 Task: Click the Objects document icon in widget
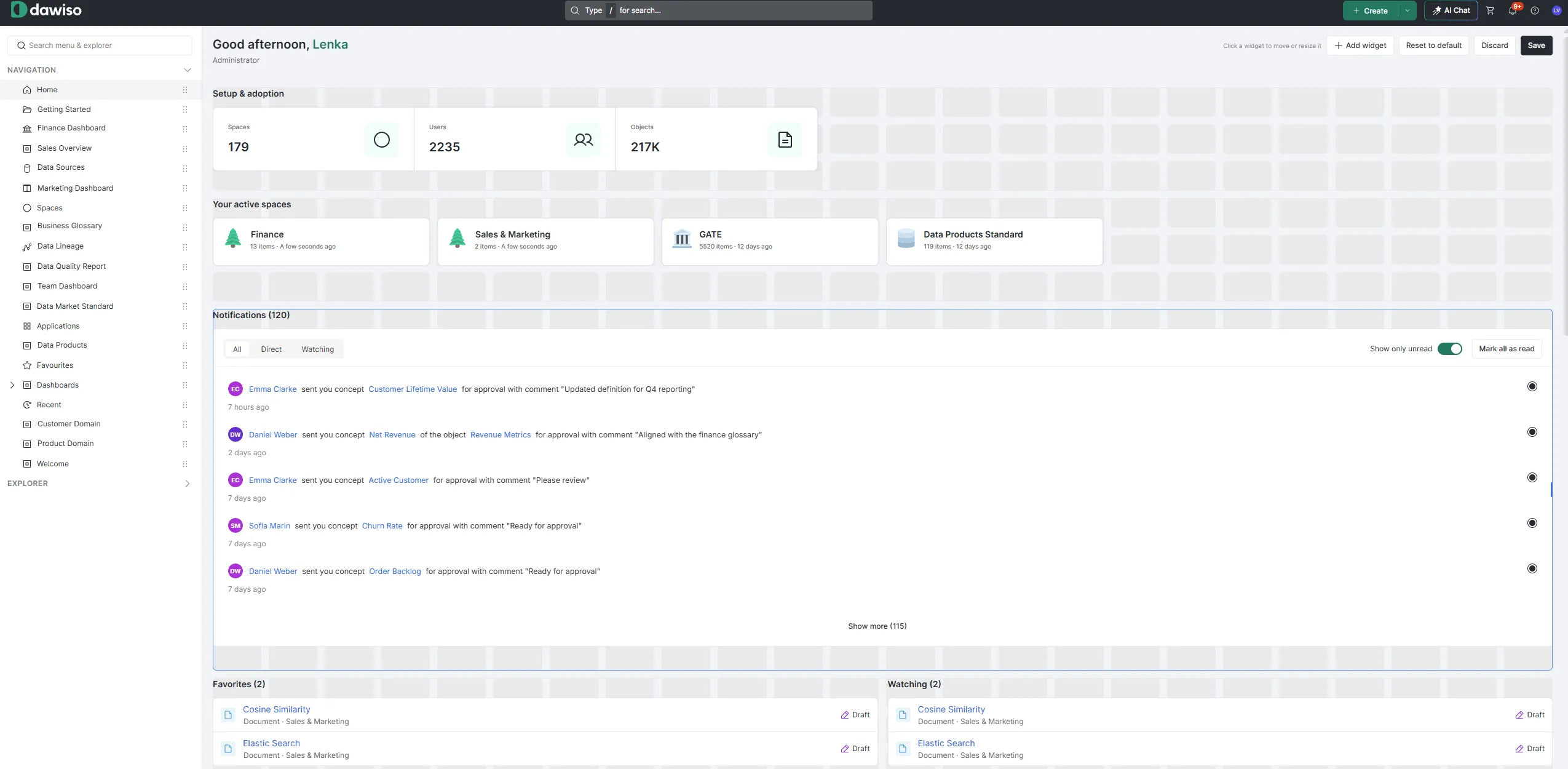(785, 140)
